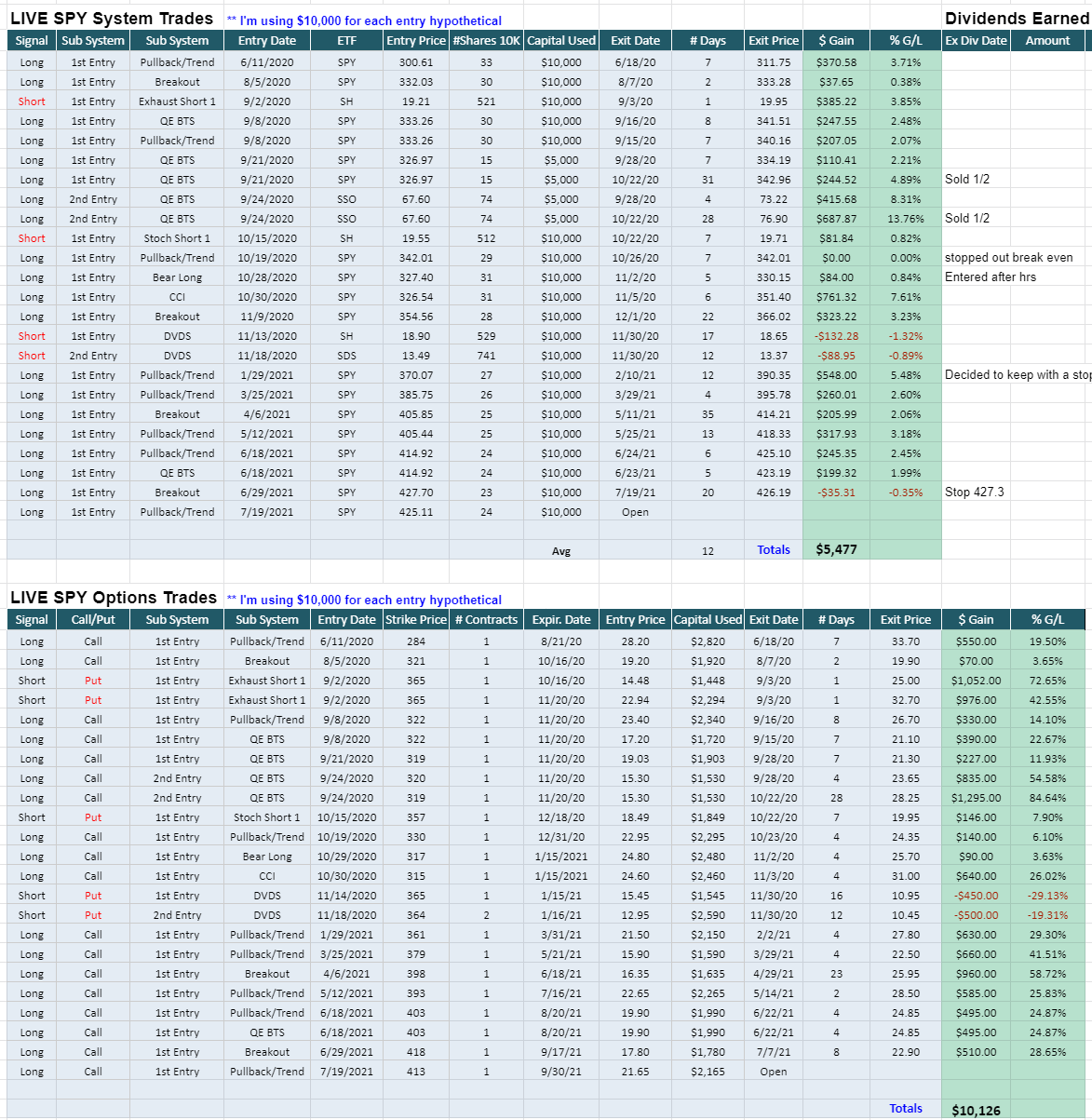The width and height of the screenshot is (1092, 1120).
Task: Click the 'LIVE SPY Options Trades' title
Action: pyautogui.click(x=114, y=598)
